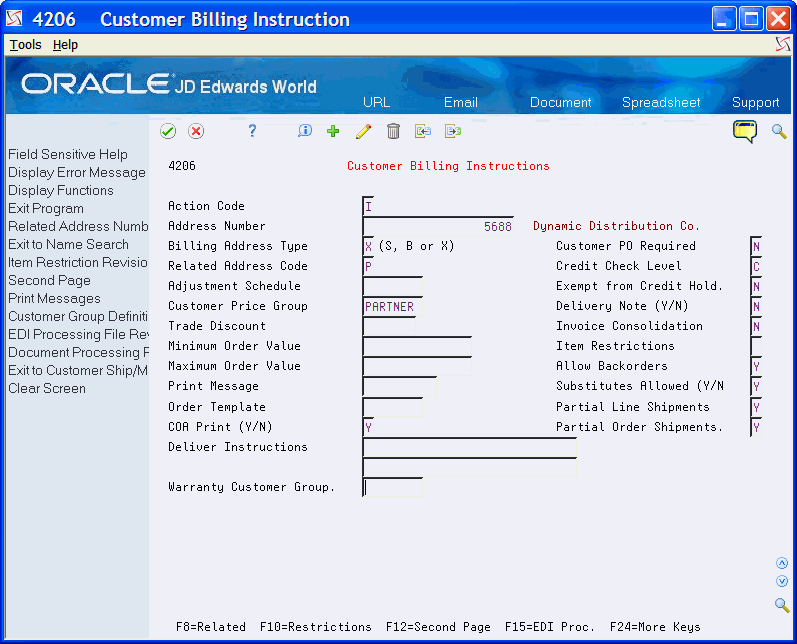The image size is (797, 644).
Task: Click the next record arrow icon
Action: [x=452, y=131]
